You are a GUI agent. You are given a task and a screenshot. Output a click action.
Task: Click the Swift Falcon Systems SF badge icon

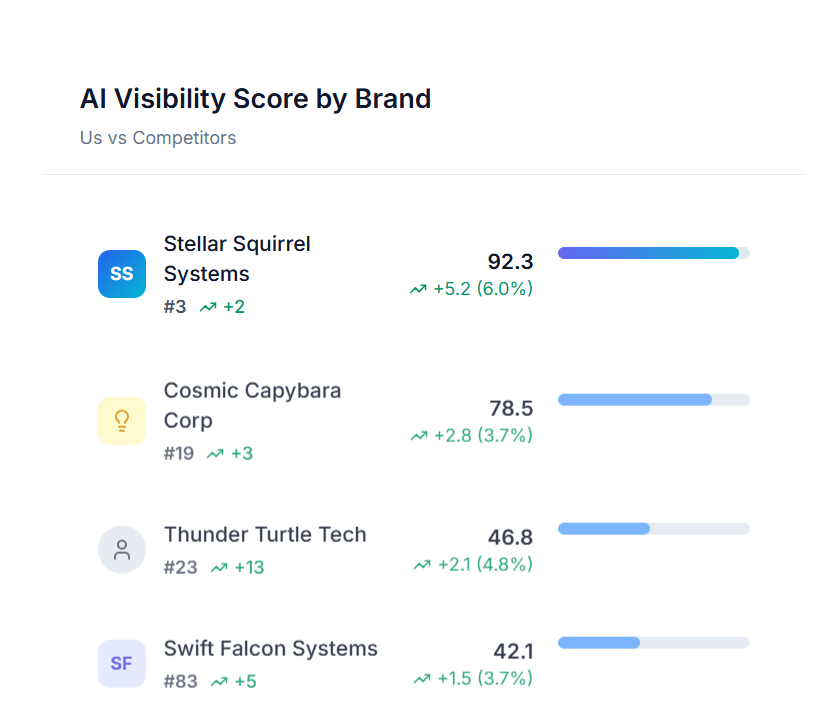point(121,663)
